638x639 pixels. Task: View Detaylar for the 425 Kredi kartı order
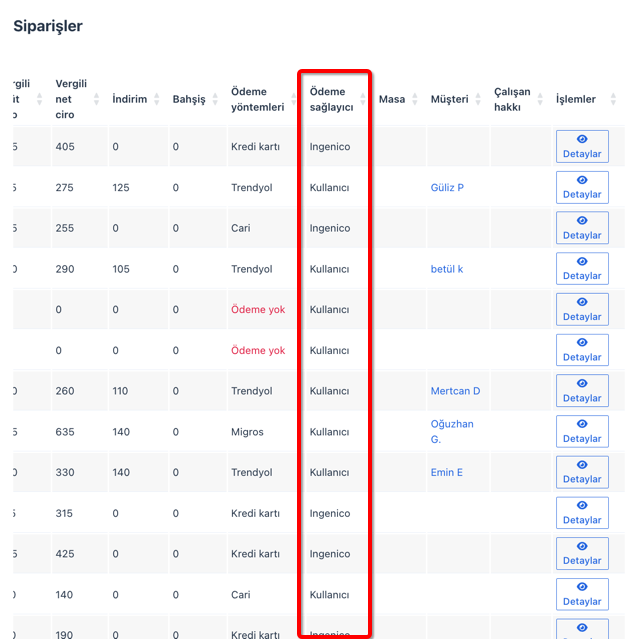[x=582, y=554]
